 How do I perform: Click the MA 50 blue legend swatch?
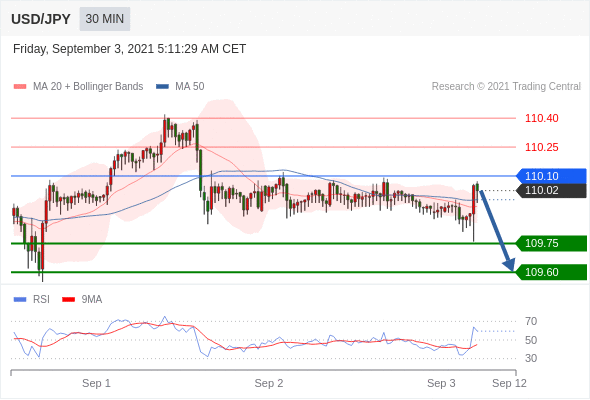point(162,87)
